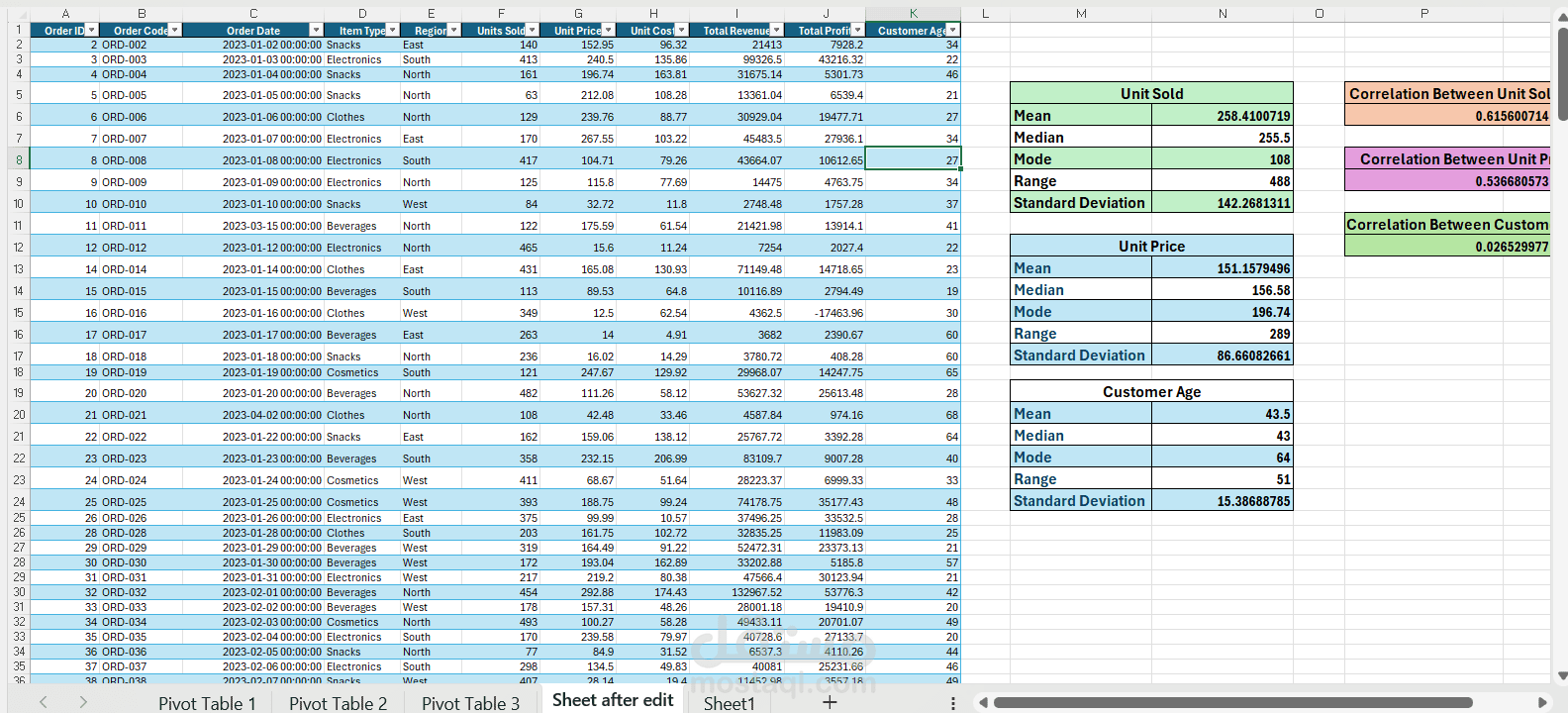Click the previous sheet navigation arrow
Screen dimensions: 1568x713
[x=44, y=702]
